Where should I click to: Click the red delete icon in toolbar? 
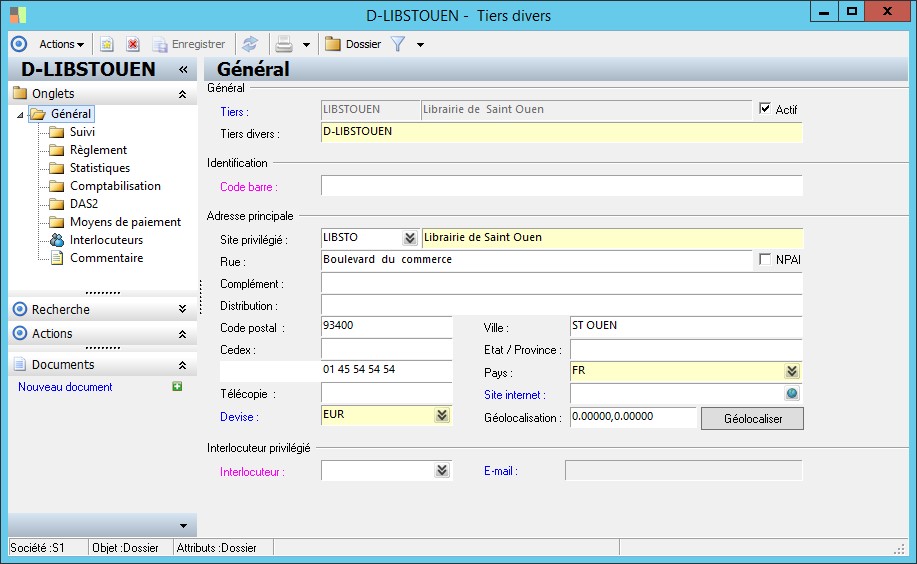pyautogui.click(x=132, y=44)
